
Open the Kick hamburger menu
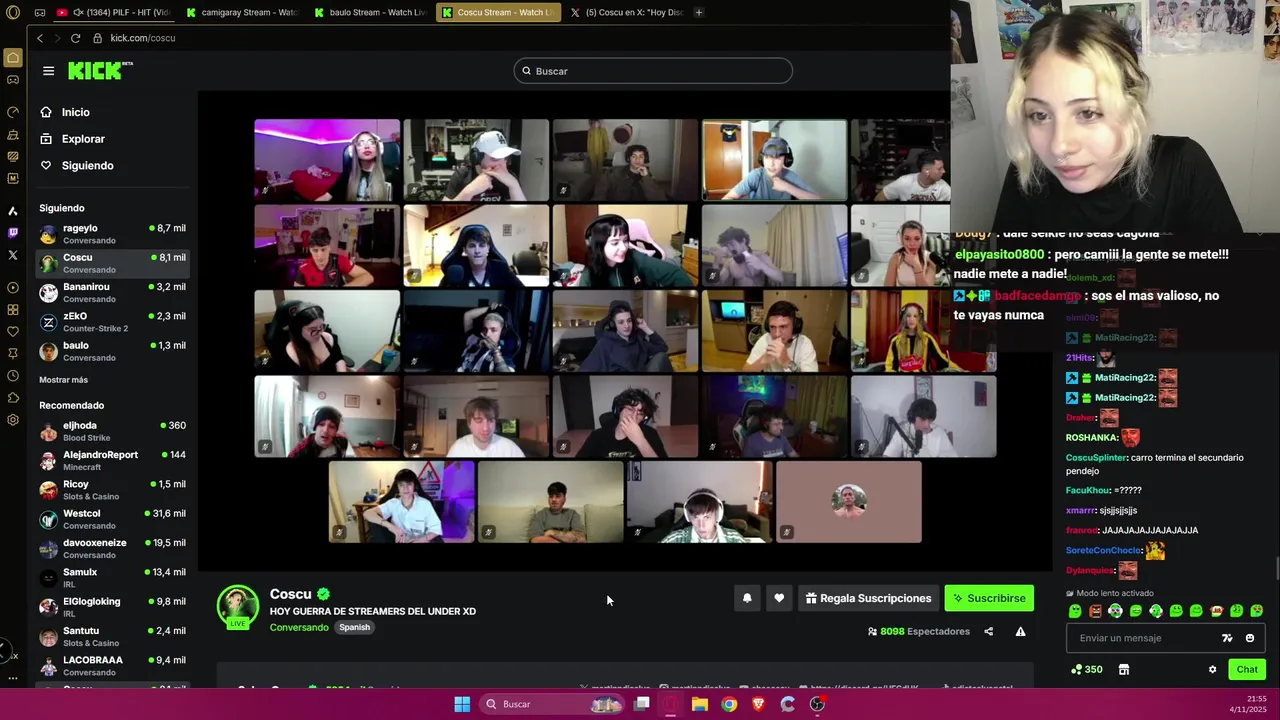tap(48, 71)
